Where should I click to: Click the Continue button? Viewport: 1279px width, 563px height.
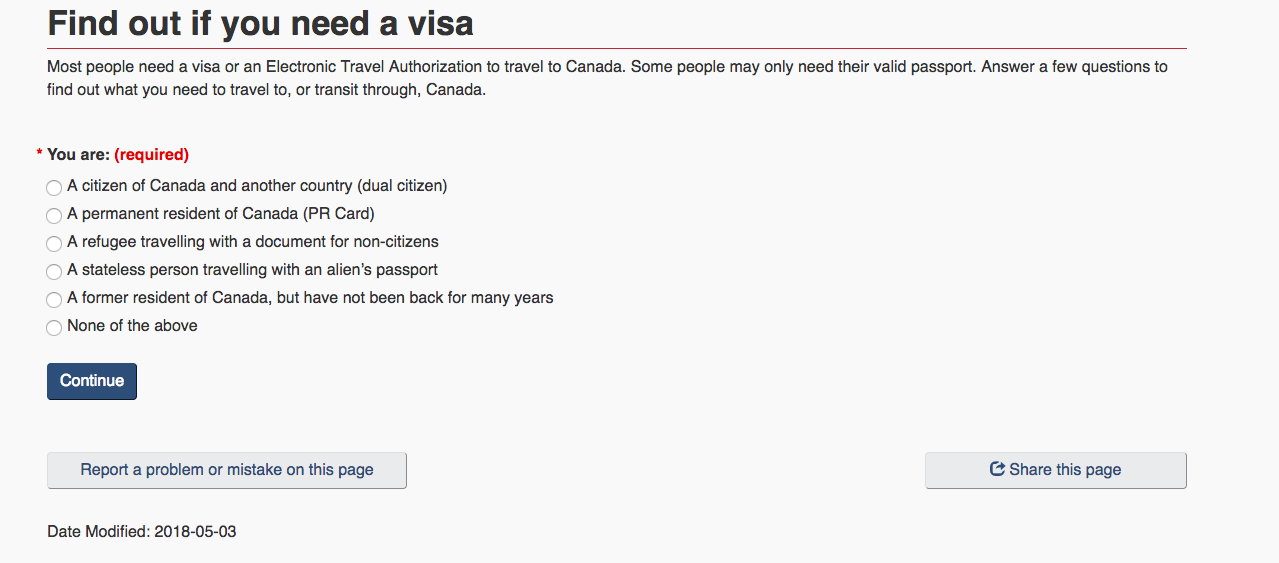pos(92,381)
